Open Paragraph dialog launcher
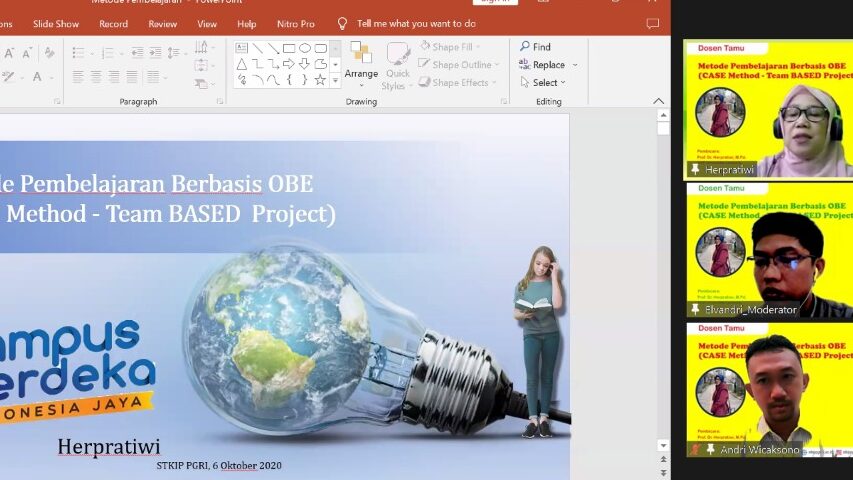Image resolution: width=853 pixels, height=480 pixels. (x=220, y=101)
